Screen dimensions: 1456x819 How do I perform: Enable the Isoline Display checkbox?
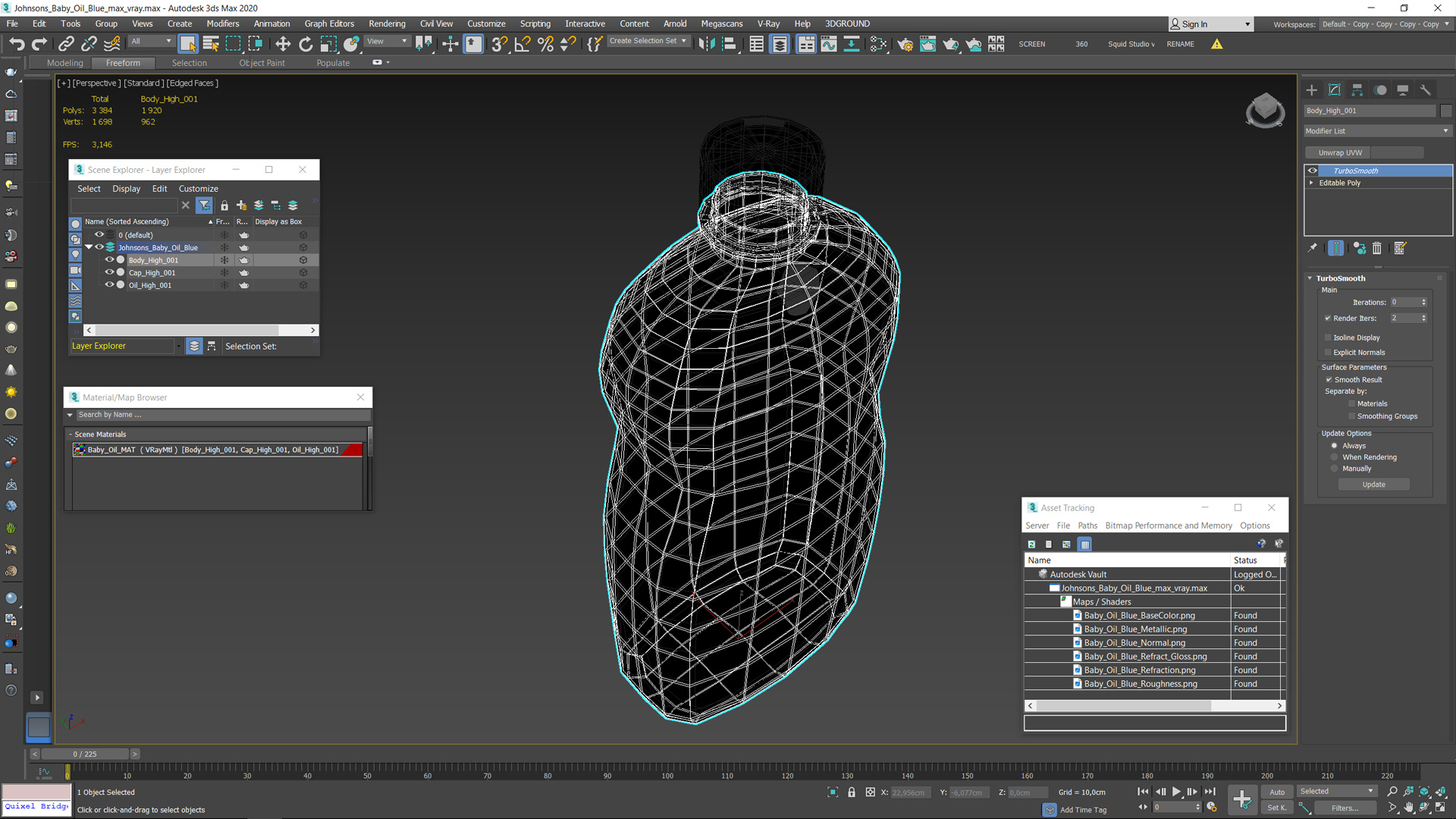[x=1328, y=337]
